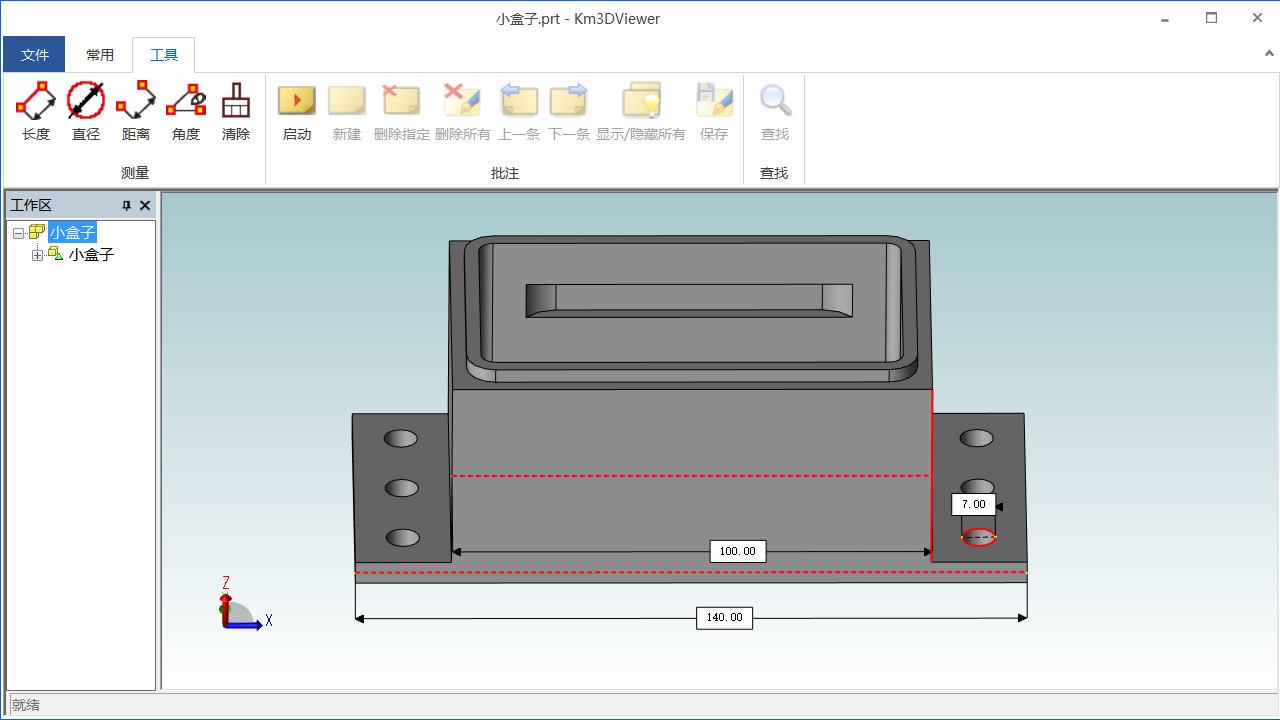Open the 文件 file menu tab
1280x720 pixels.
(35, 55)
